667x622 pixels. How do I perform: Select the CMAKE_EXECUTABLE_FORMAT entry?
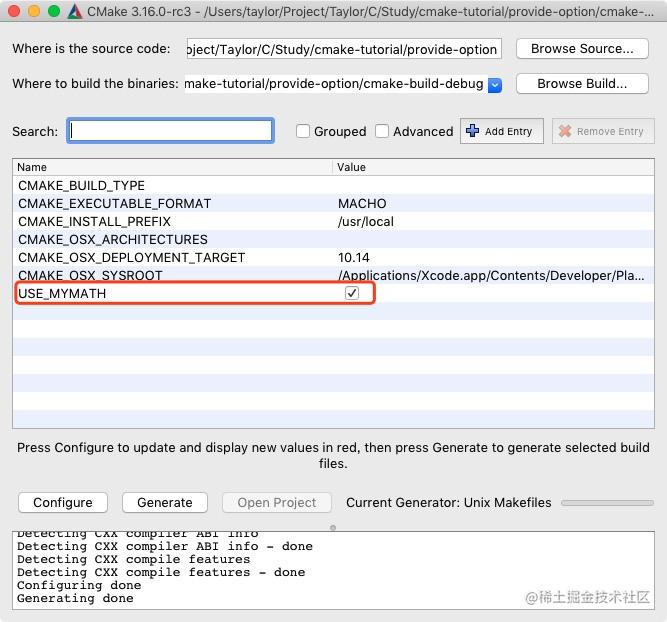point(114,203)
